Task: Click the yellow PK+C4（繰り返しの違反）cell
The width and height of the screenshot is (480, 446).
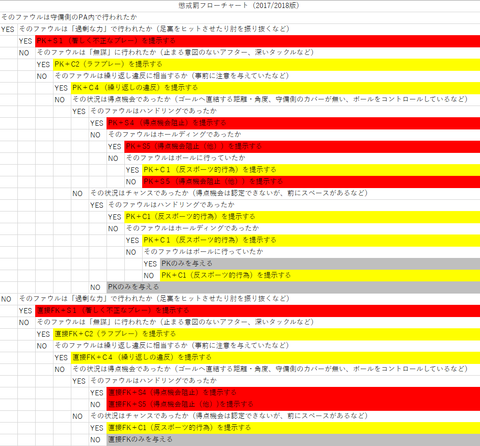Action: (x=275, y=88)
